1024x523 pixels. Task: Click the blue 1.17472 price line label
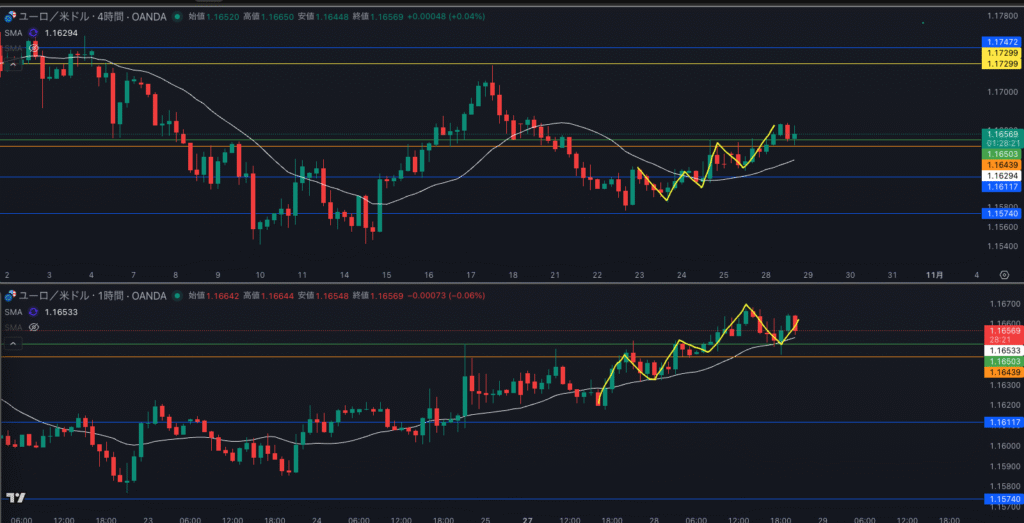coord(1001,41)
